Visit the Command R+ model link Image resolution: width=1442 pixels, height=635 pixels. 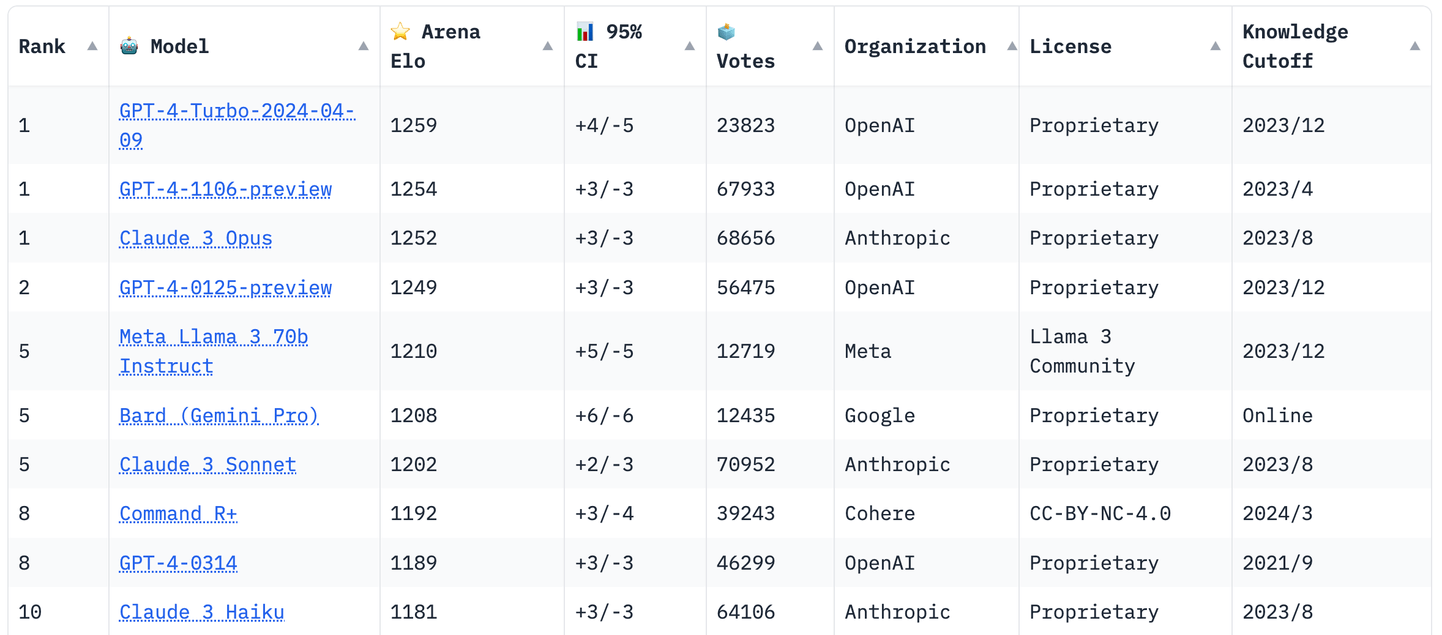178,514
